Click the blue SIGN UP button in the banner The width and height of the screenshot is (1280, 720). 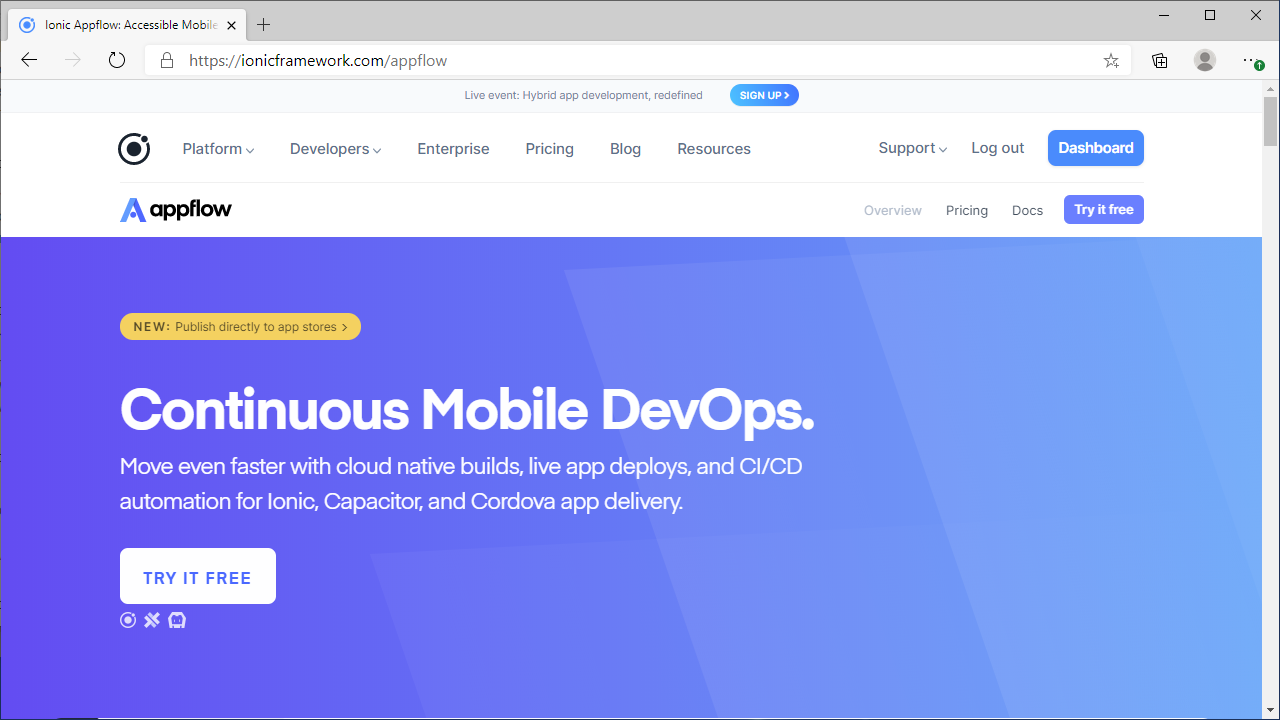pyautogui.click(x=764, y=95)
